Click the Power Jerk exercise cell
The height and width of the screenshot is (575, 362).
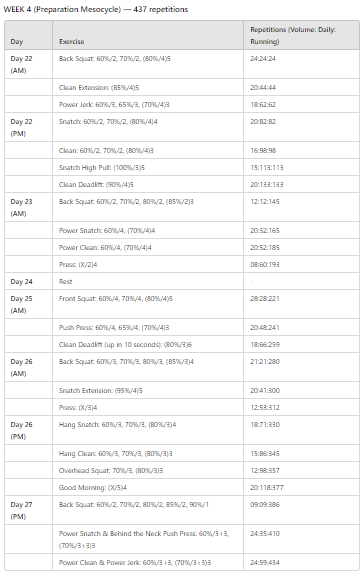(148, 105)
